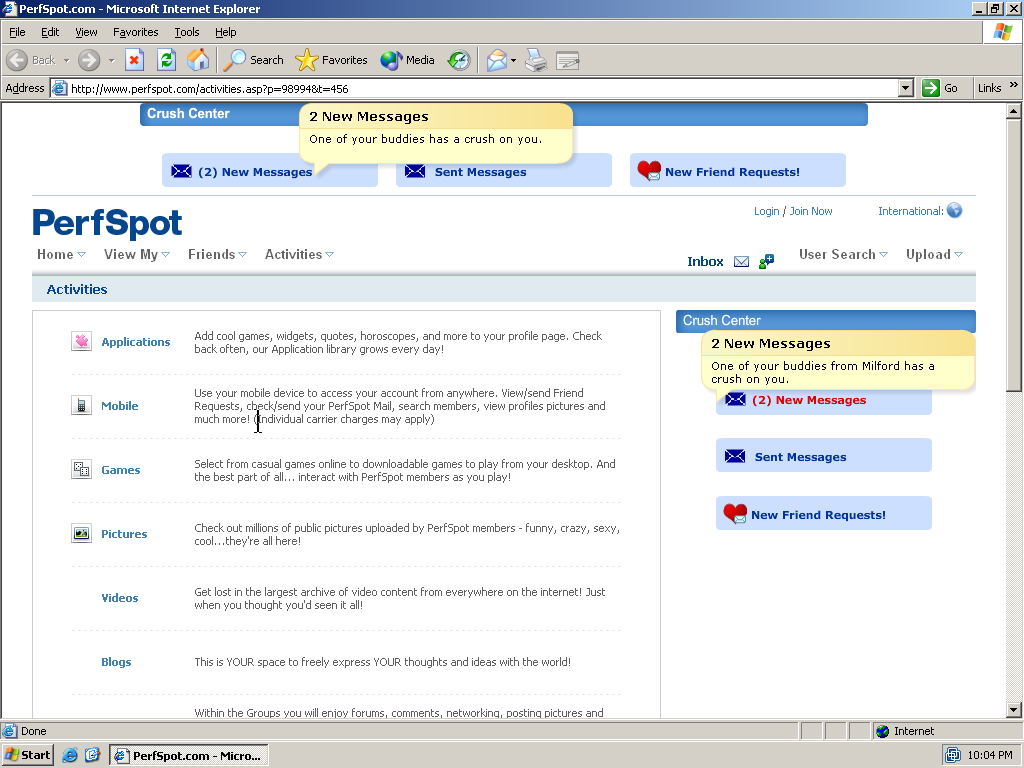This screenshot has width=1024, height=768.
Task: Expand the Links toolbar chevron
Action: (x=1014, y=85)
